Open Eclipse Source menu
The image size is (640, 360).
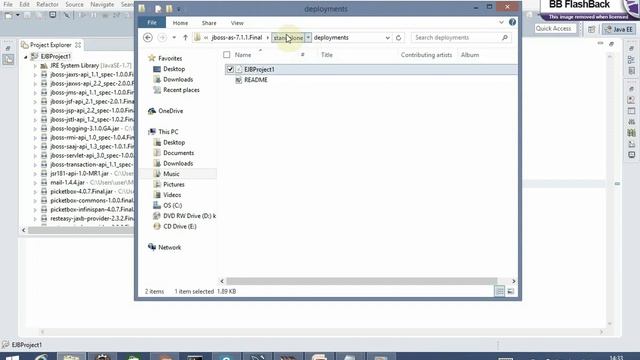click(74, 4)
